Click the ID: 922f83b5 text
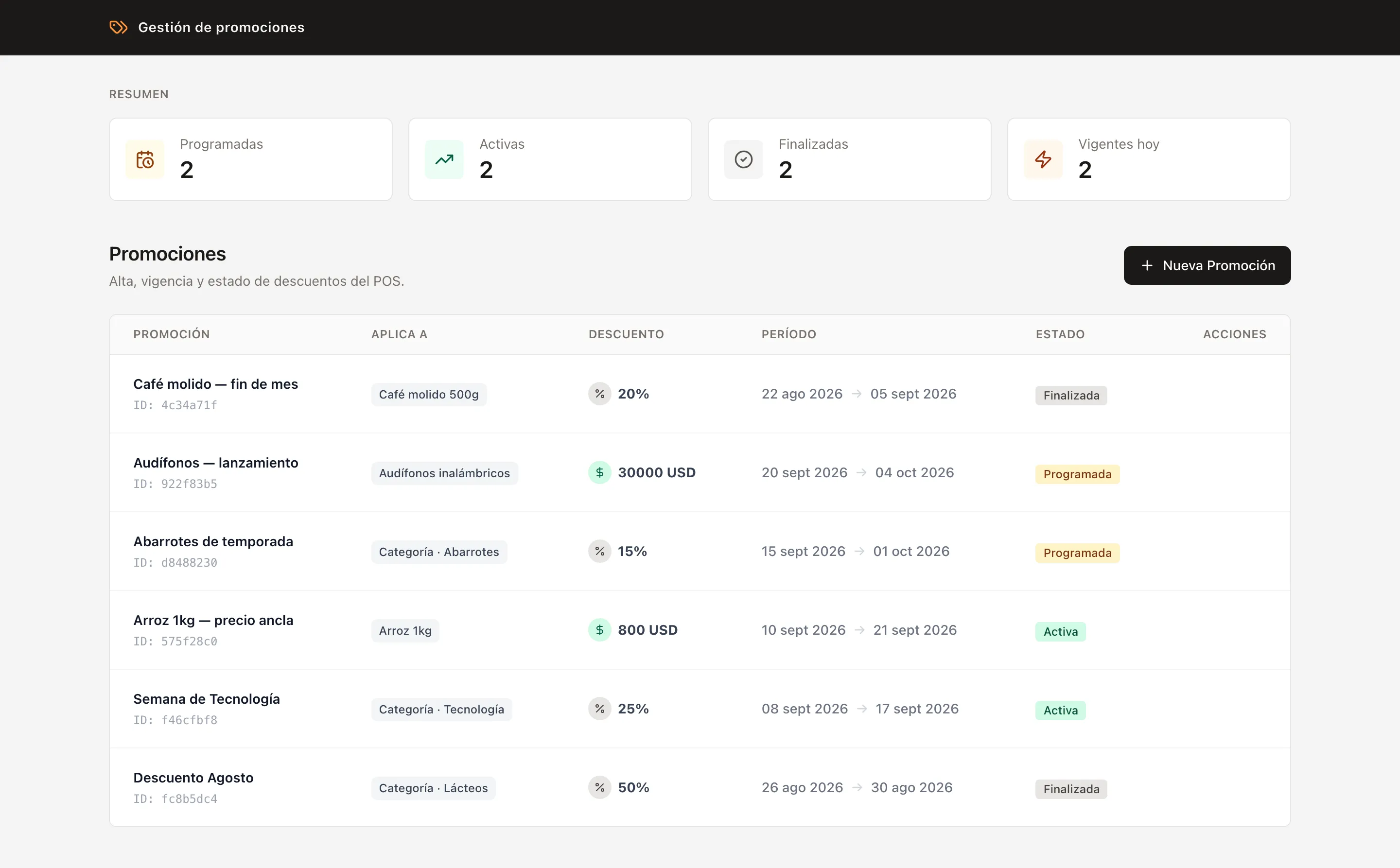The width and height of the screenshot is (1400, 868). (x=175, y=484)
